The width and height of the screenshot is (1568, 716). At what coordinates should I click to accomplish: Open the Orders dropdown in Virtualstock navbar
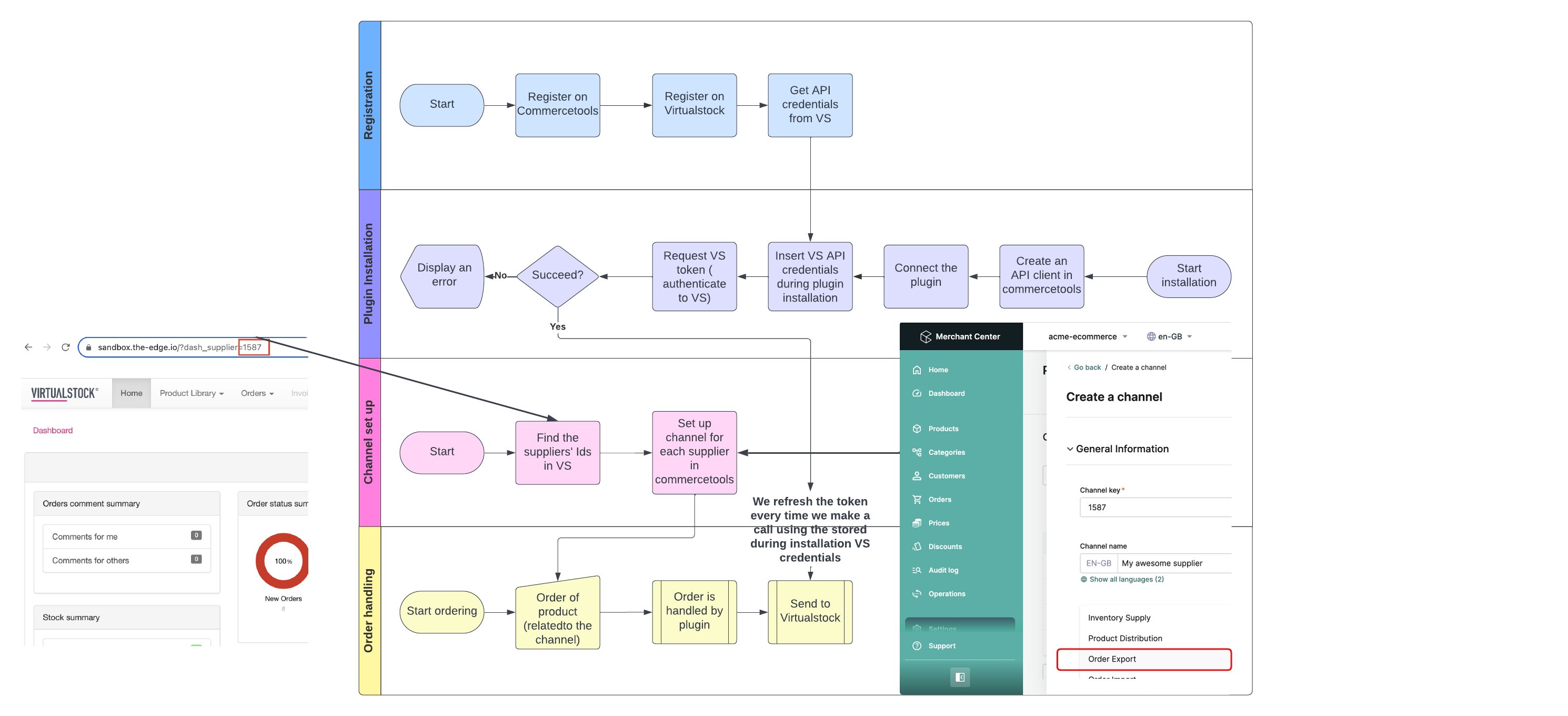pos(257,393)
